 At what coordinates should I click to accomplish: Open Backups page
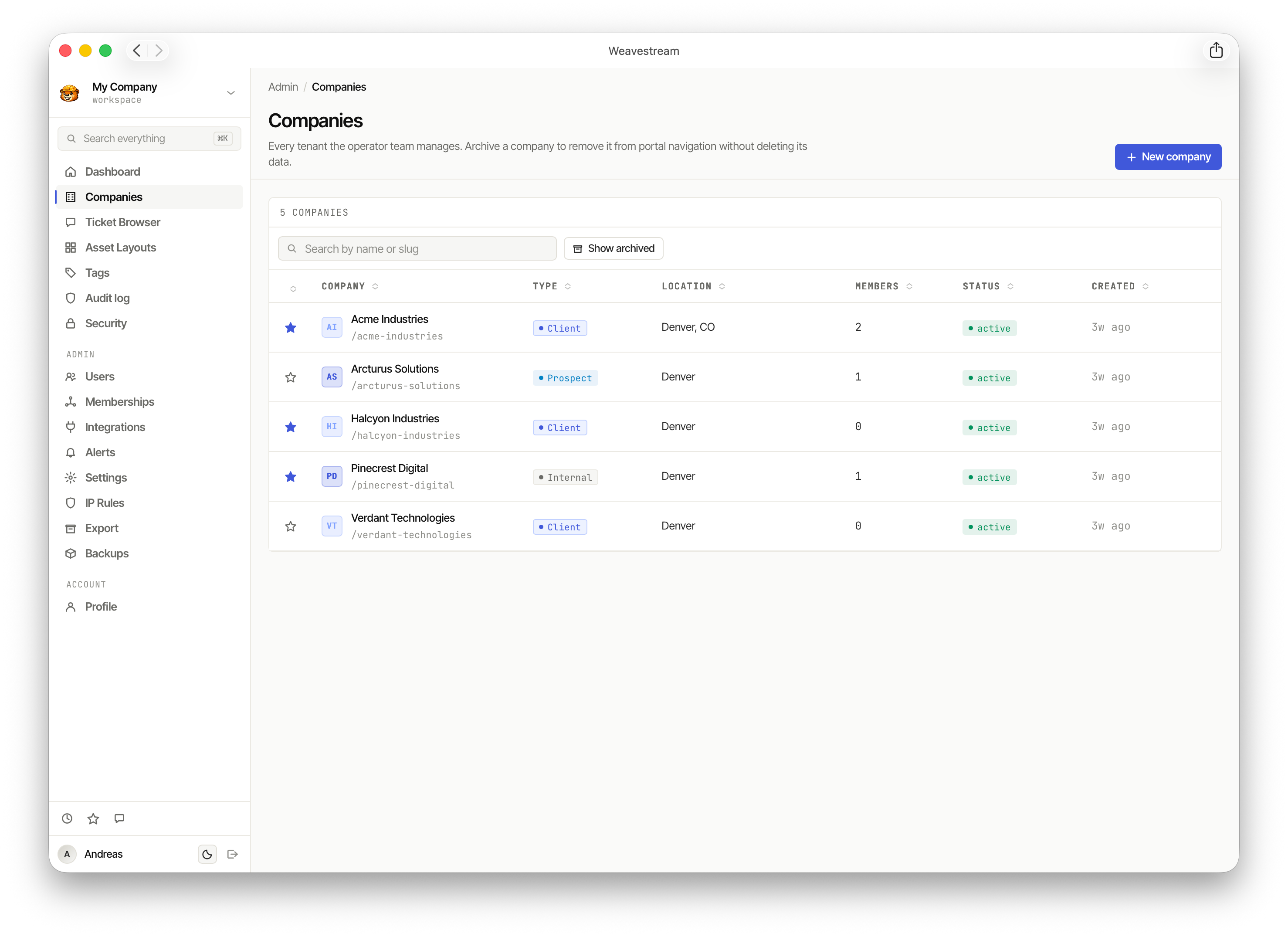pyautogui.click(x=149, y=553)
